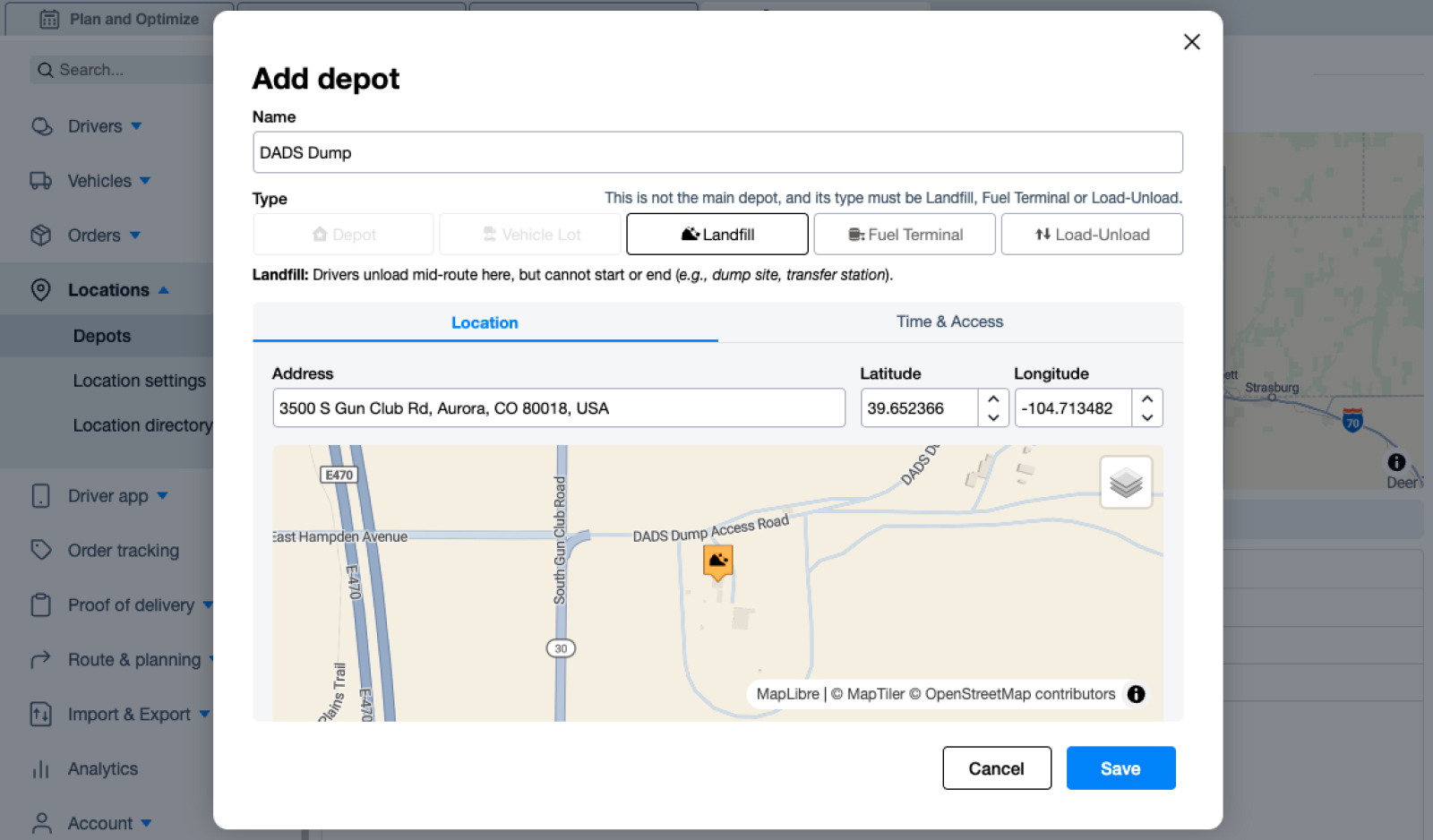
Task: Select the Drivers icon in the sidebar
Action: coord(41,125)
